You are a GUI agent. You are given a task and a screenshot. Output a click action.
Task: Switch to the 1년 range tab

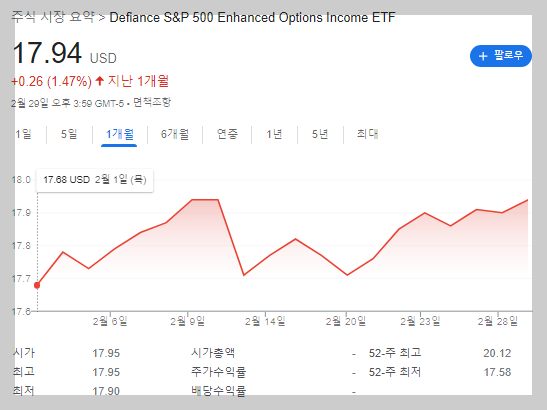(274, 134)
